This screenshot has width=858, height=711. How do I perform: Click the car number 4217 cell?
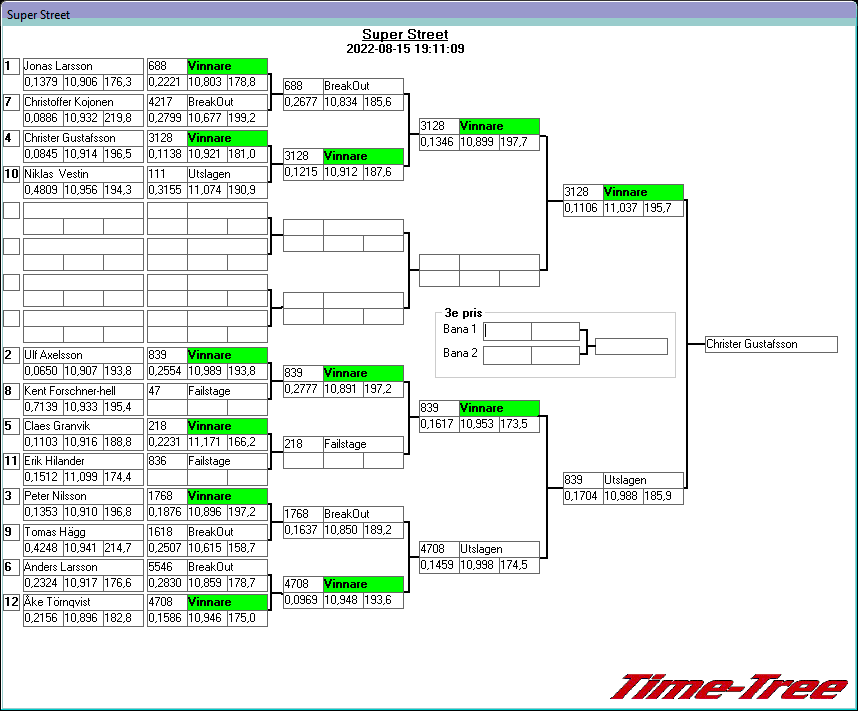click(166, 102)
